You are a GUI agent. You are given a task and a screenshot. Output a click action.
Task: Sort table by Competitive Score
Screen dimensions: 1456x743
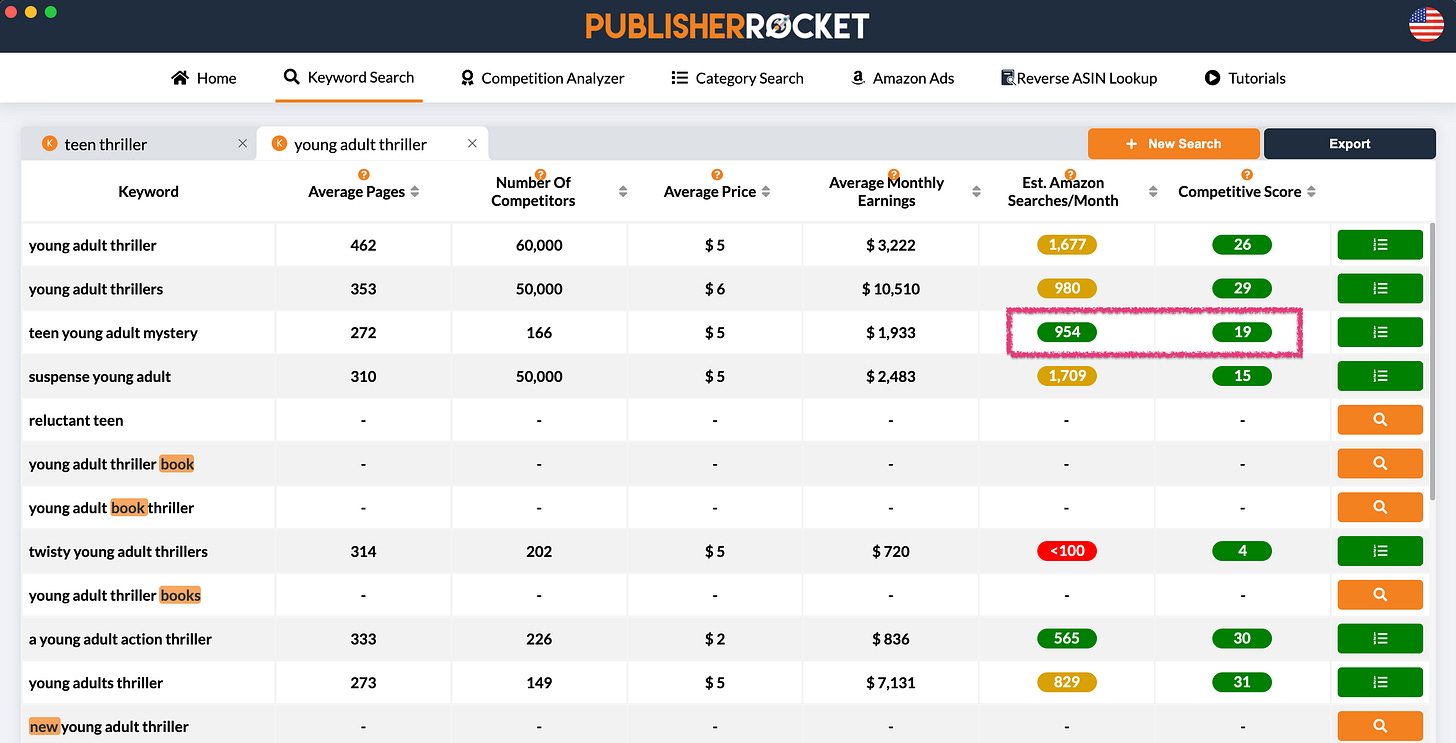click(x=1311, y=192)
